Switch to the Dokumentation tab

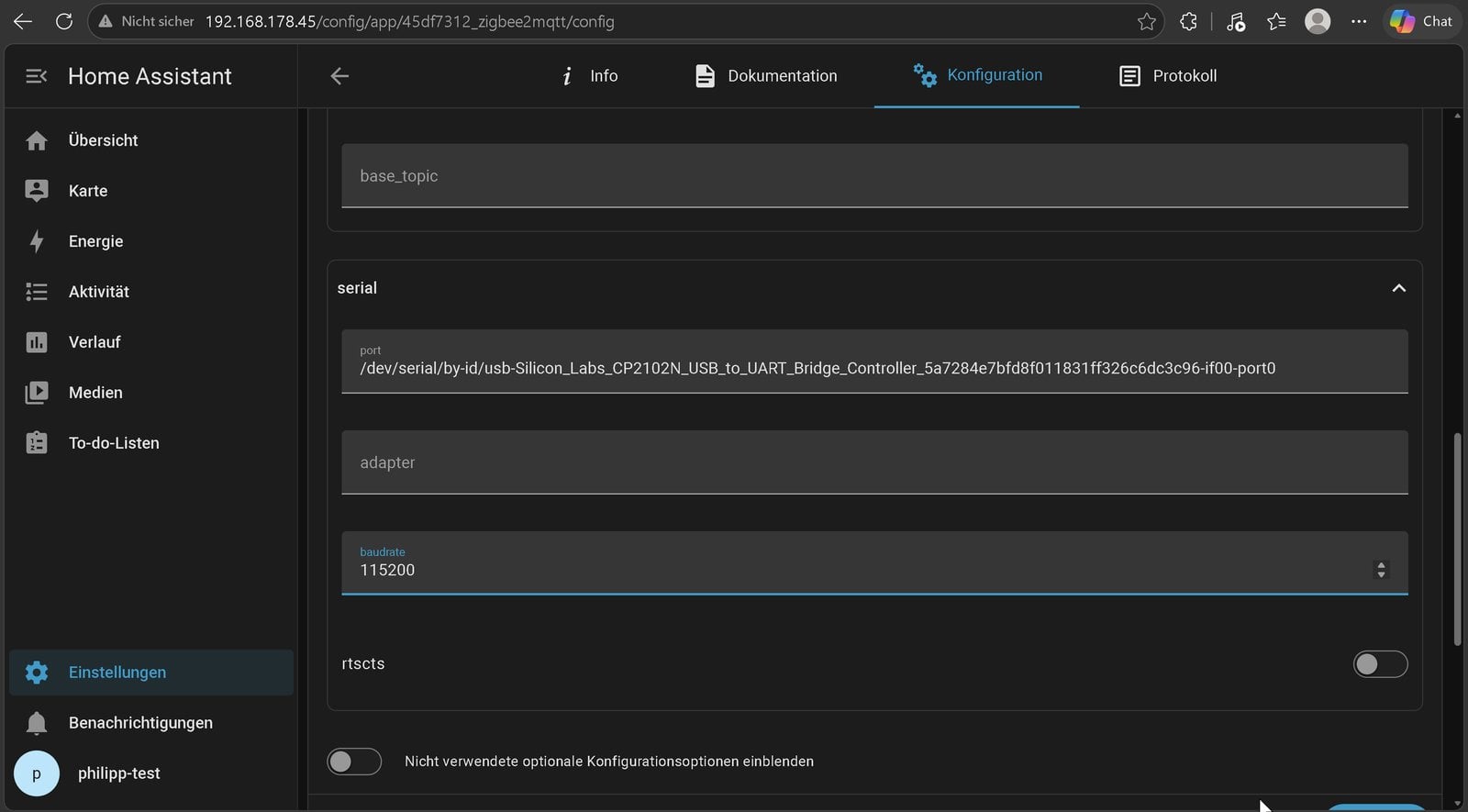(765, 76)
